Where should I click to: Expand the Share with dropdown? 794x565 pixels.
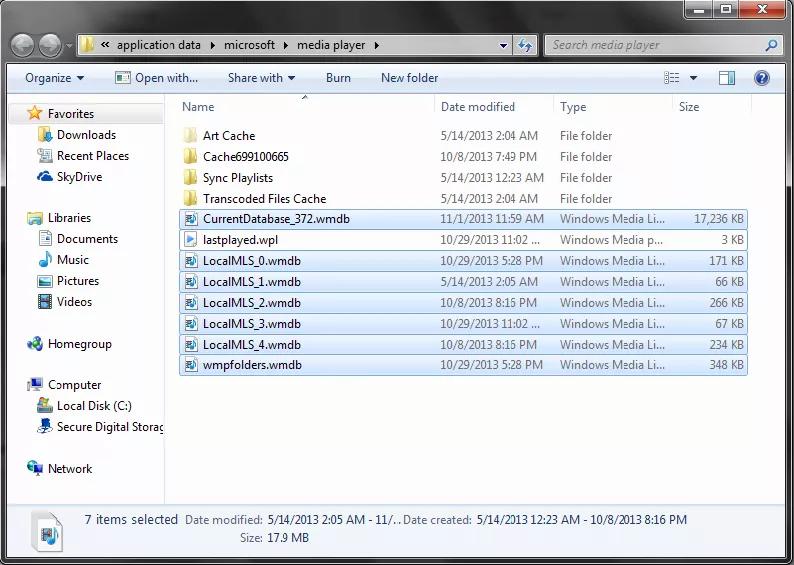[x=261, y=78]
